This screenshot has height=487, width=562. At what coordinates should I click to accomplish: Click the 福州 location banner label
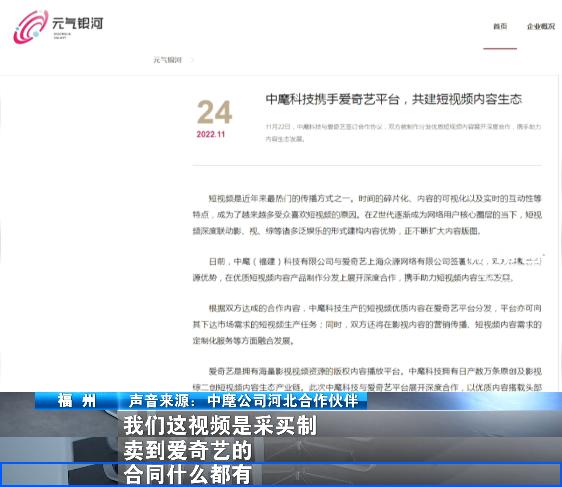(76, 401)
